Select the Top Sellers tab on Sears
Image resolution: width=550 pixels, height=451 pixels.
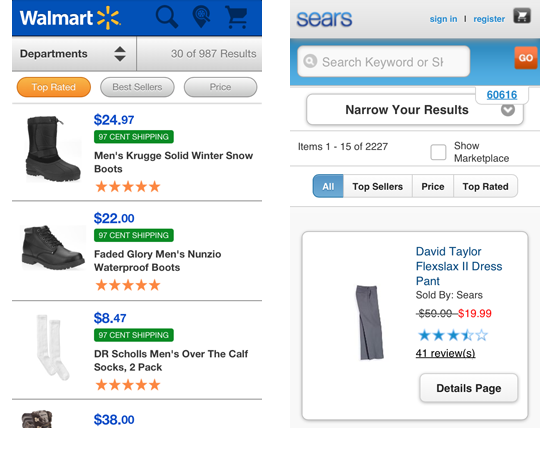pos(377,186)
